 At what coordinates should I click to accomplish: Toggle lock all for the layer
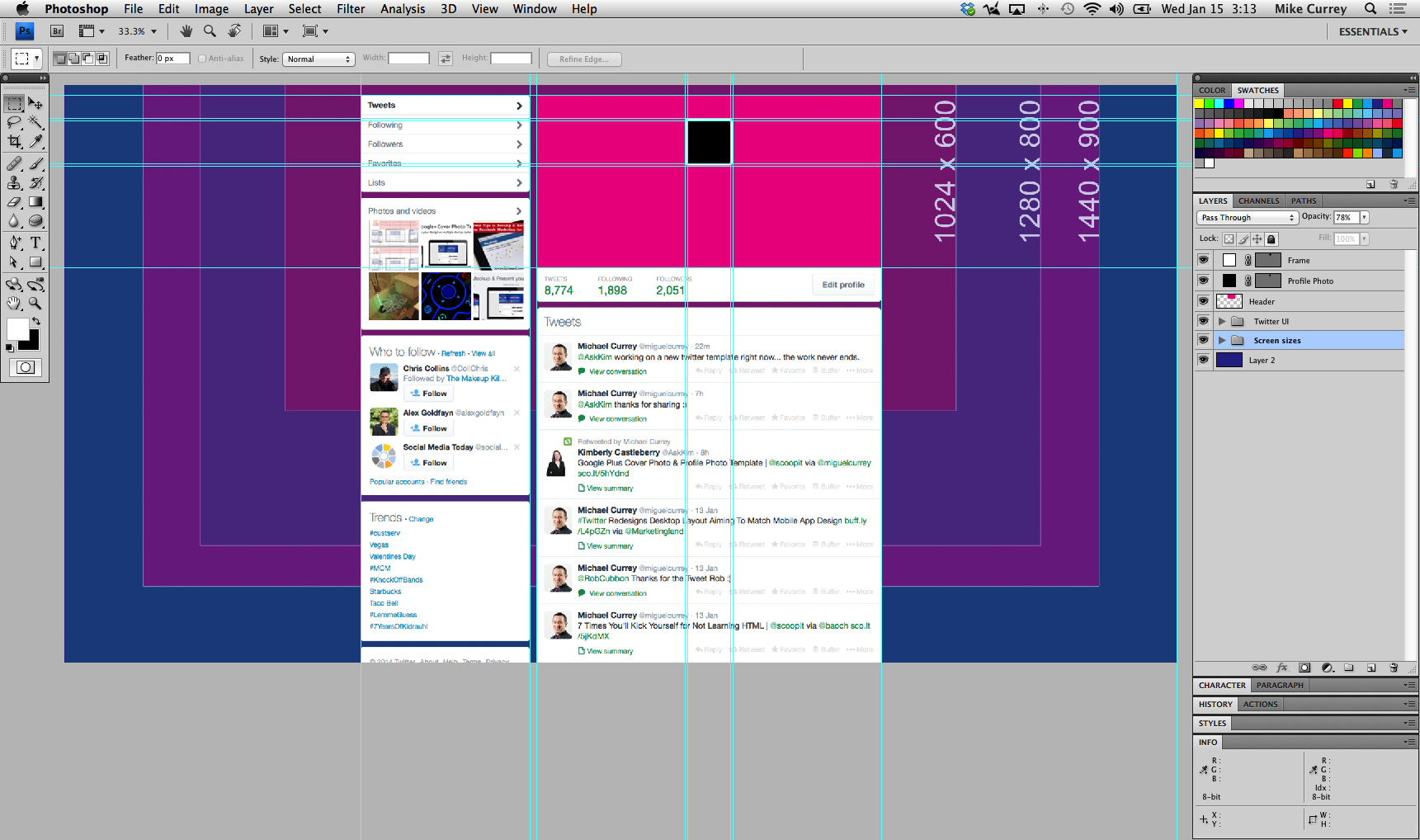click(1271, 238)
